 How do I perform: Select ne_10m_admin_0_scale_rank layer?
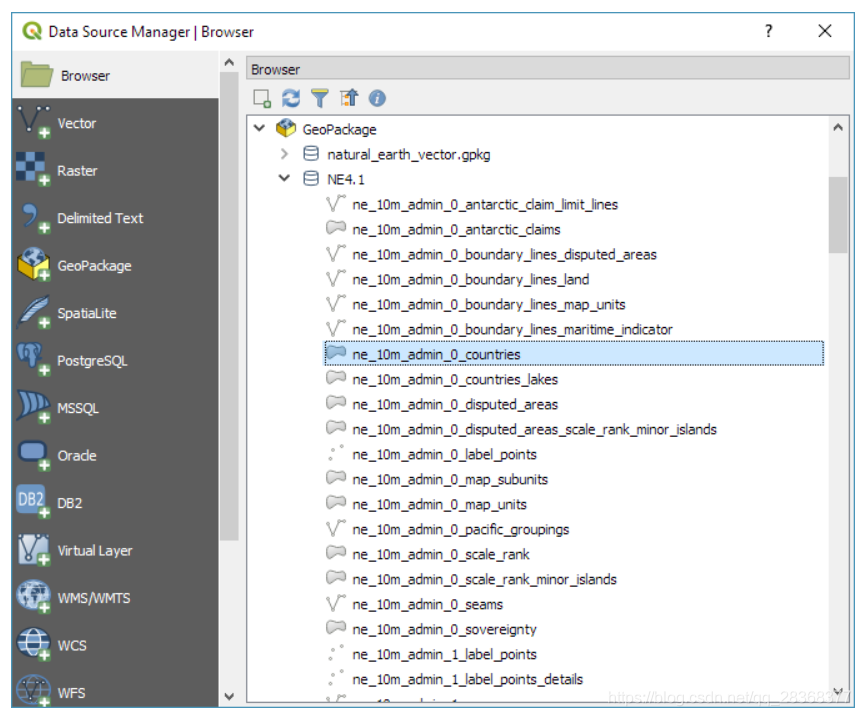[440, 555]
